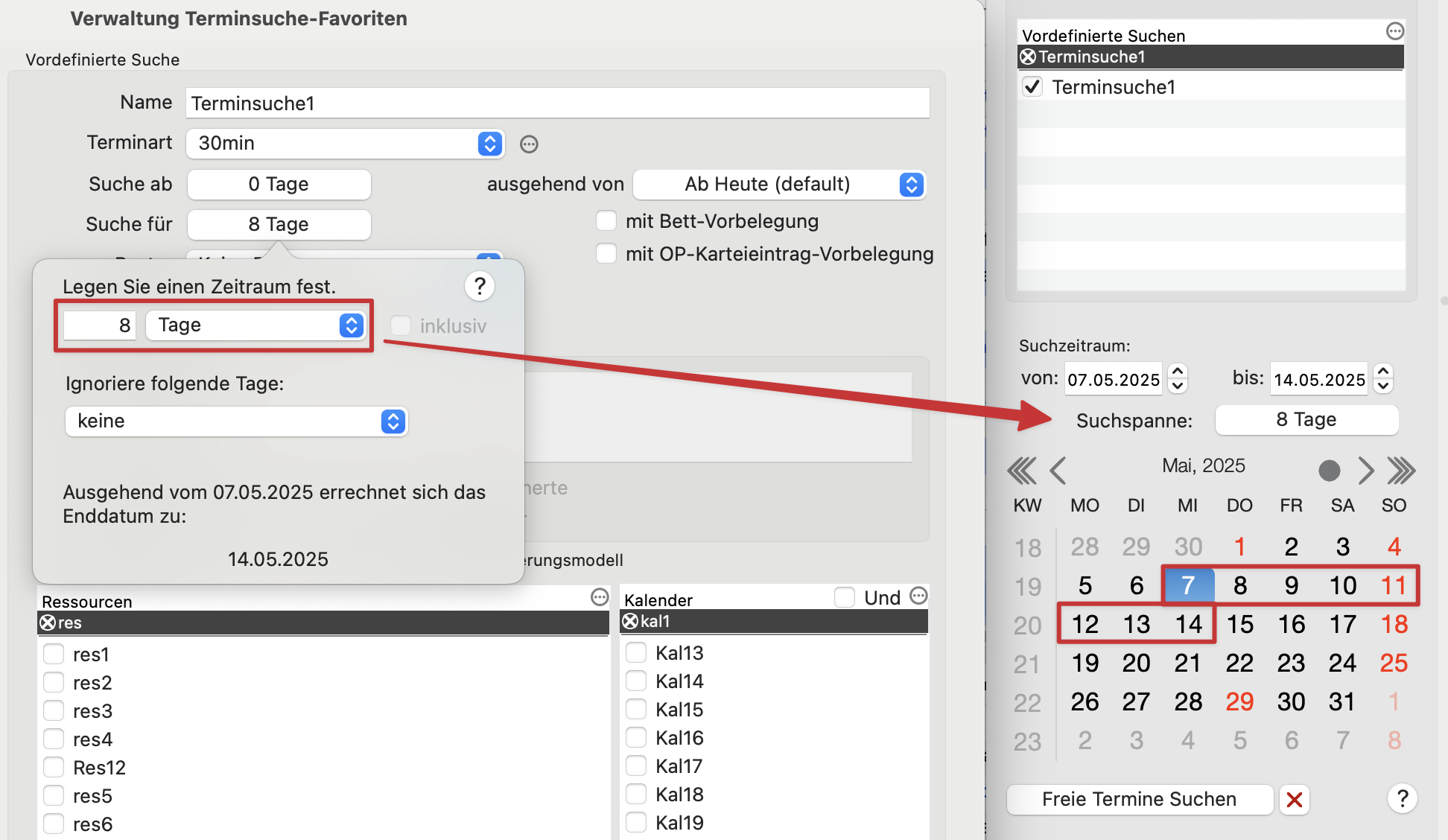Image resolution: width=1448 pixels, height=840 pixels.
Task: Open the ellipsis menu of Vordefinierte Suchen
Action: (1395, 31)
